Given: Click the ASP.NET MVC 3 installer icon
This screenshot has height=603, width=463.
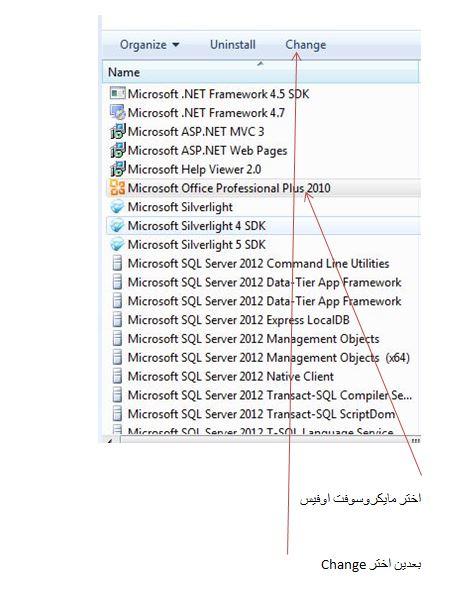Looking at the screenshot, I should [x=117, y=131].
